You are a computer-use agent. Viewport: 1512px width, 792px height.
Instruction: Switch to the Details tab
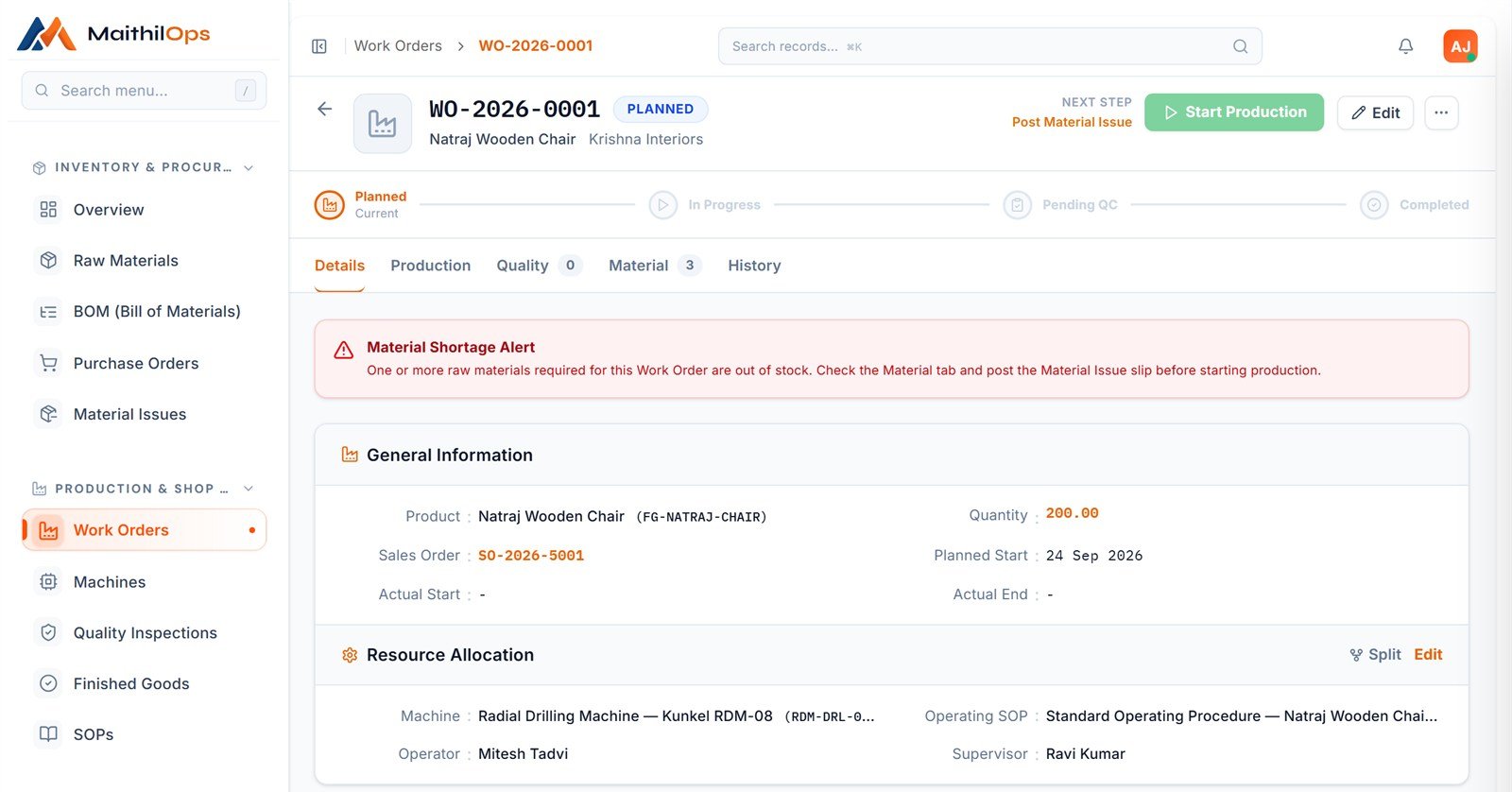coord(339,266)
